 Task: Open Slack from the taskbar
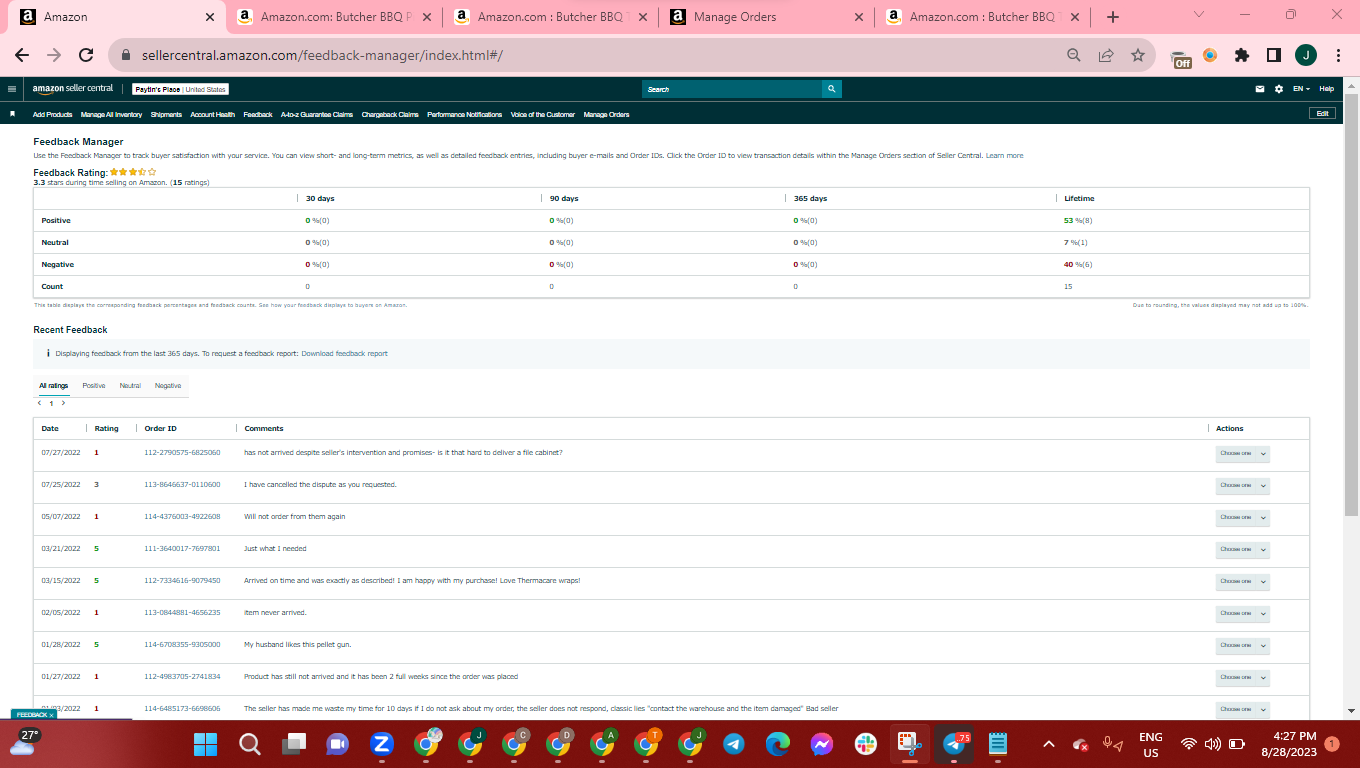click(x=866, y=744)
